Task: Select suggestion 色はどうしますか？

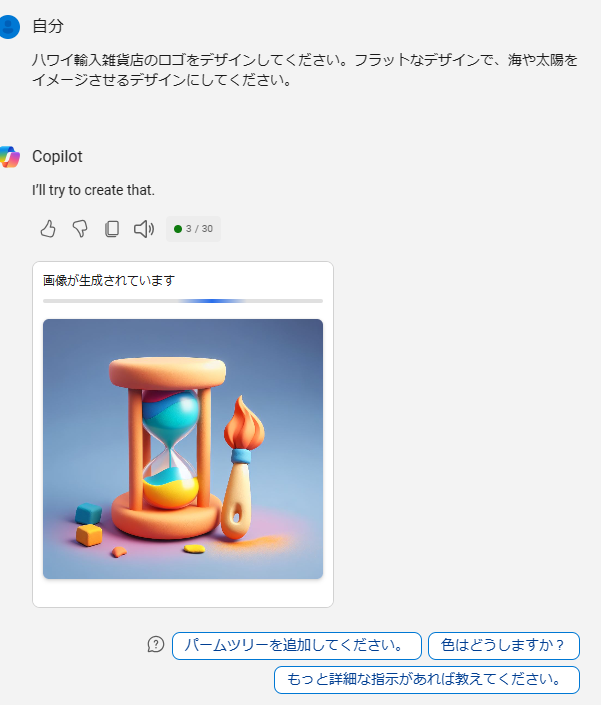Action: point(504,646)
